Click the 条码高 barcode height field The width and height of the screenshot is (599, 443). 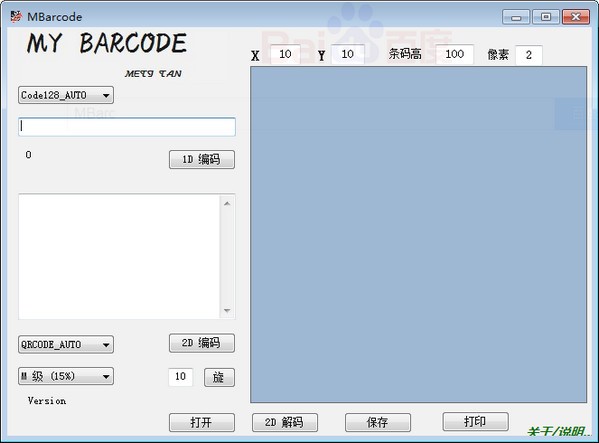click(x=454, y=54)
